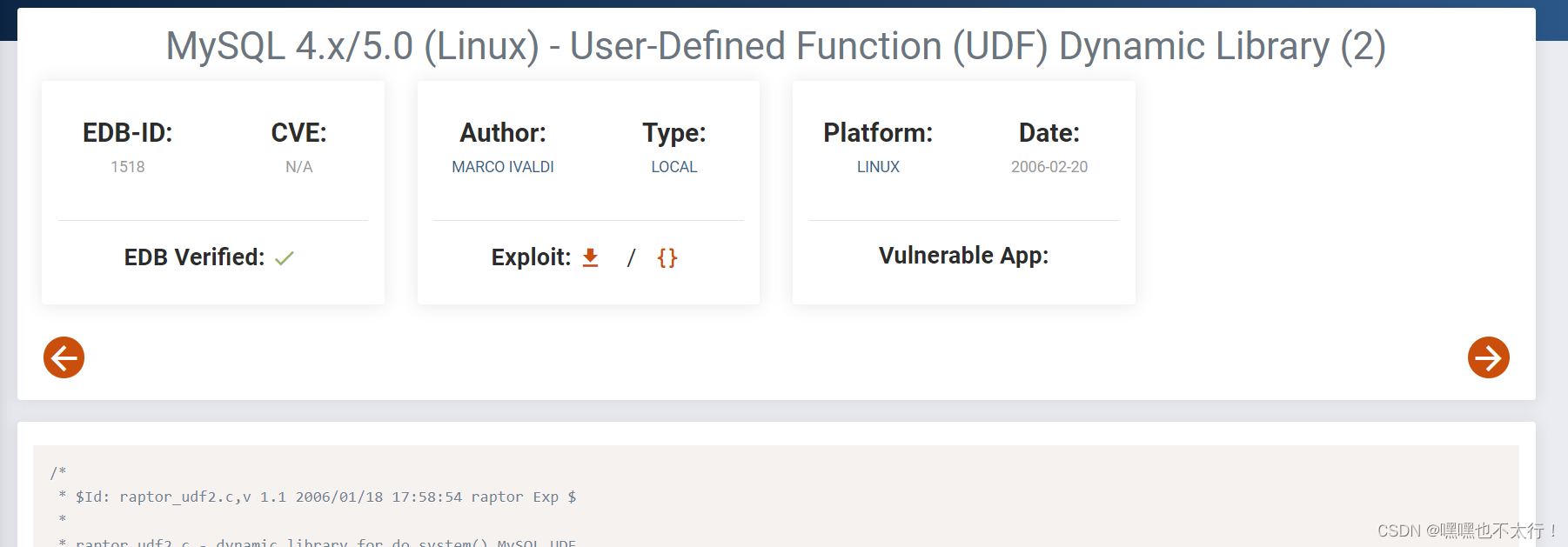Click the Exploit label

(531, 257)
